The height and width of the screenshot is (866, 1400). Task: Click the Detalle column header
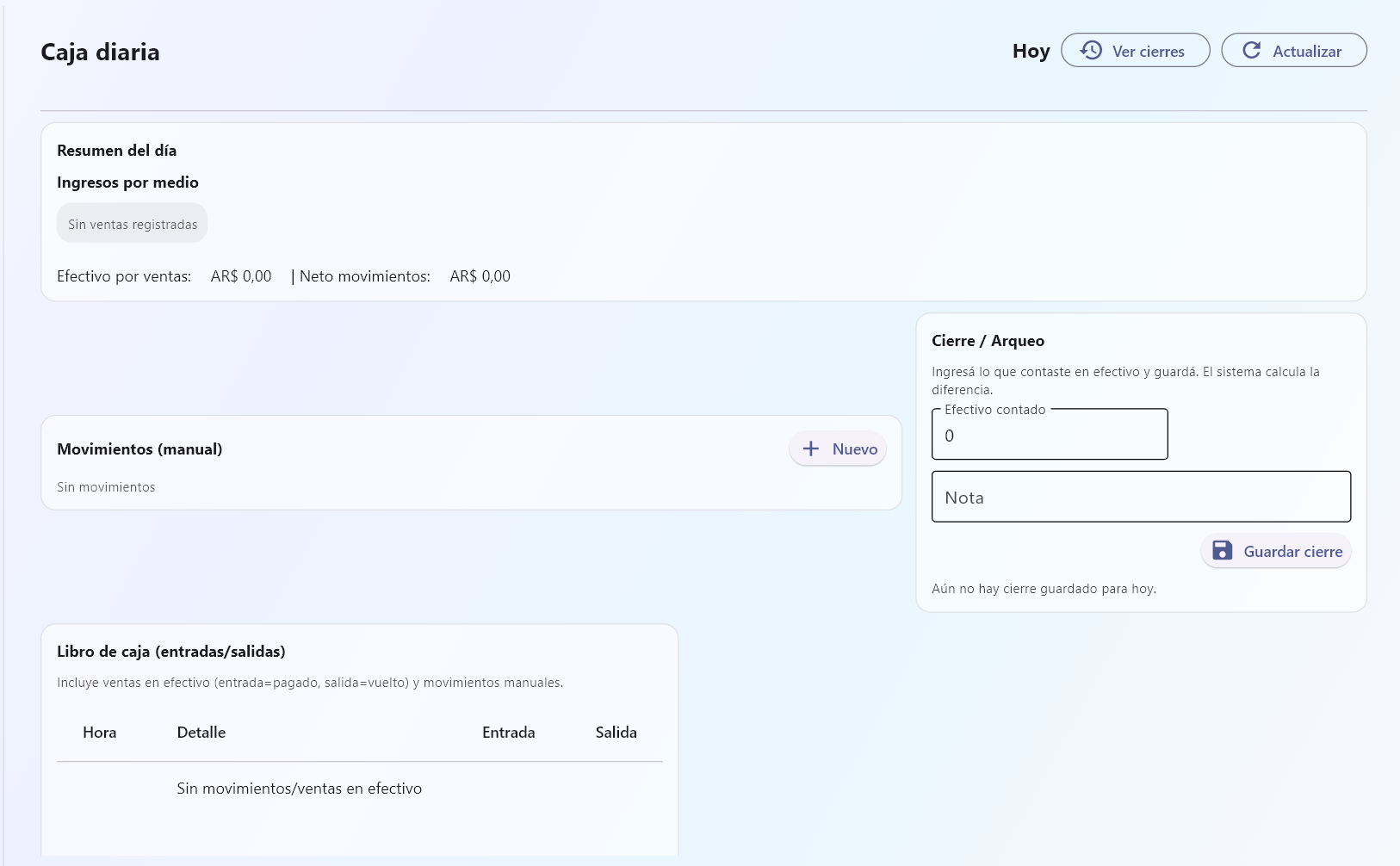(x=201, y=733)
